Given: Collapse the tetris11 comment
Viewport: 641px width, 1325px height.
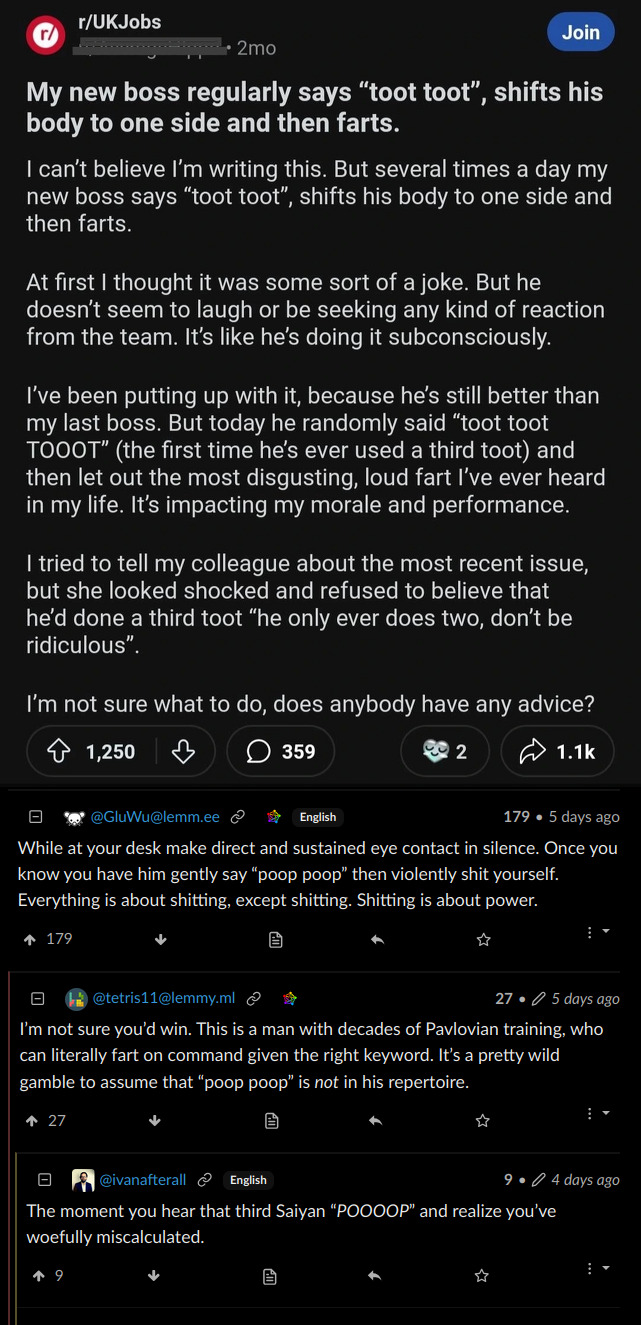Looking at the screenshot, I should tap(38, 998).
